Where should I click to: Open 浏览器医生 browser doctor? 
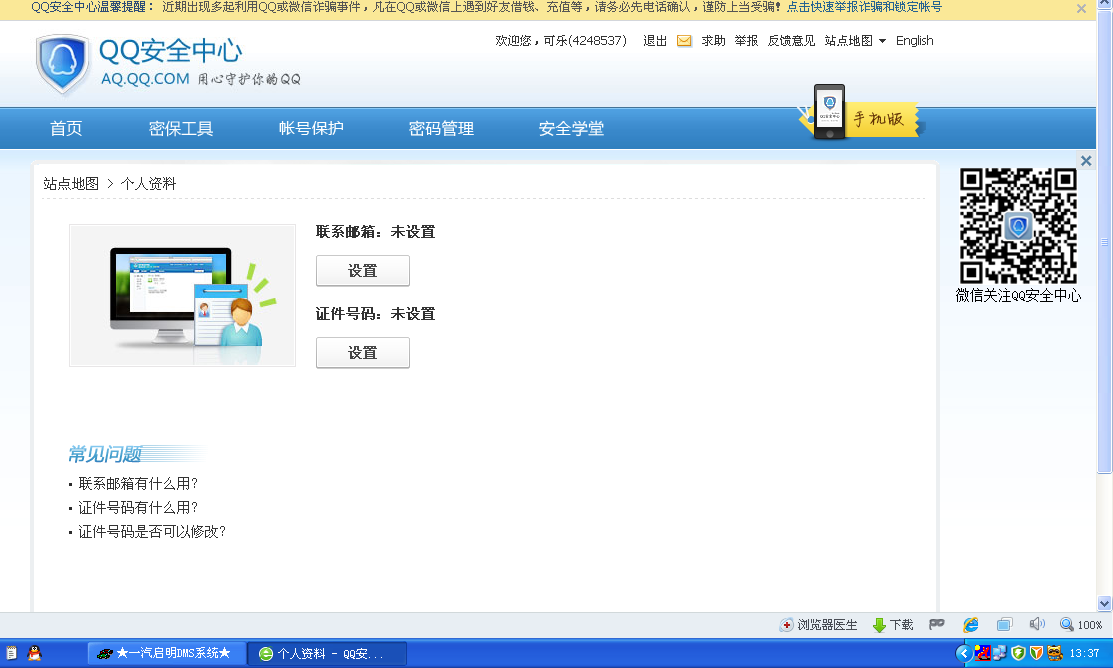(818, 625)
